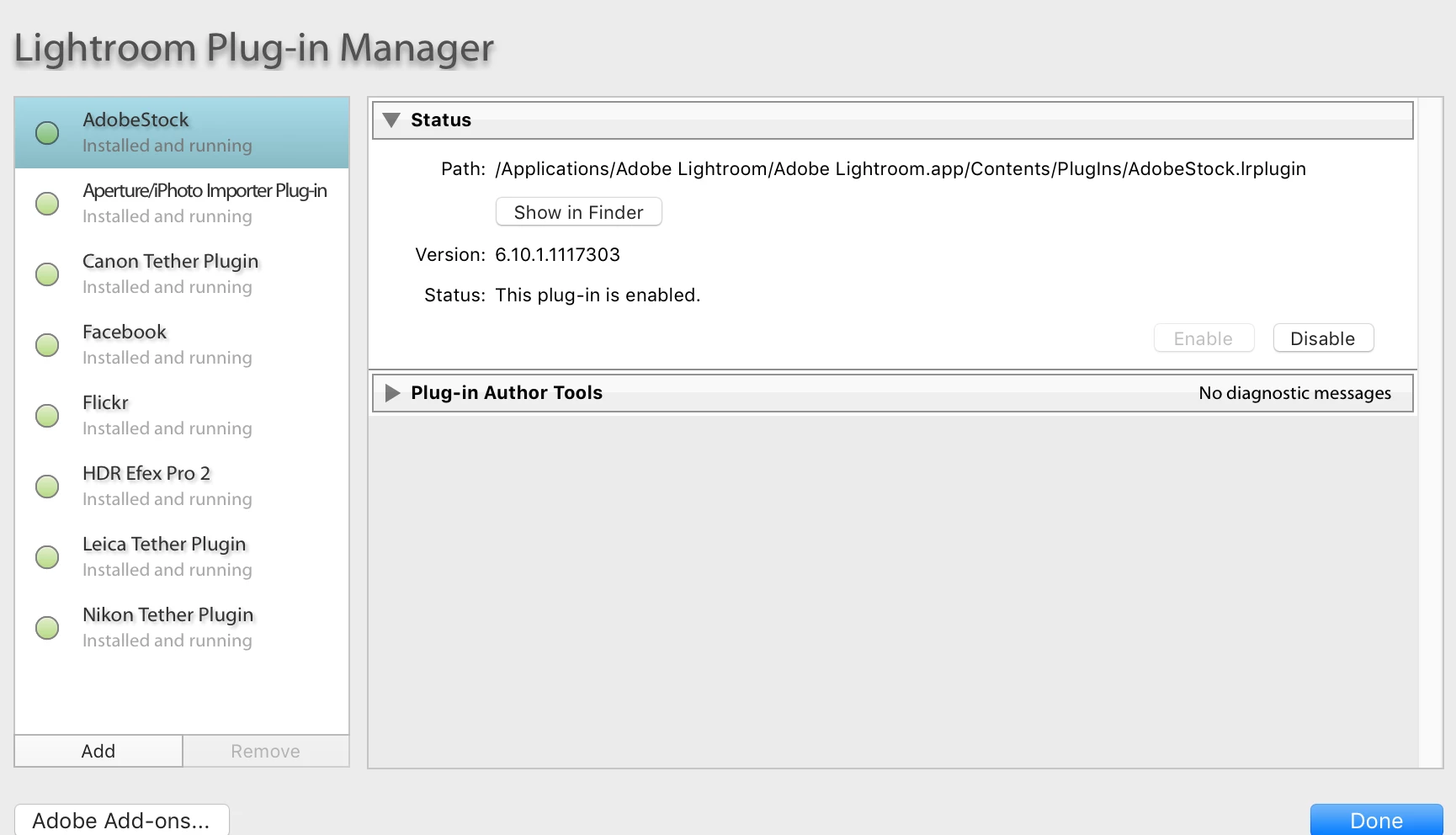This screenshot has width=1456, height=835.
Task: Click 'Installed and running' under Nikon Tether Plugin
Action: tap(167, 641)
